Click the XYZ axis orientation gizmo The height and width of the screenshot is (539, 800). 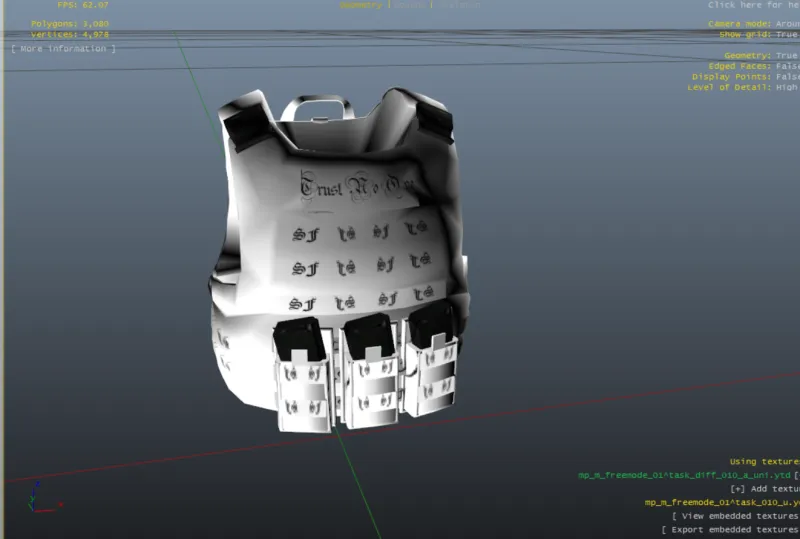pyautogui.click(x=43, y=497)
